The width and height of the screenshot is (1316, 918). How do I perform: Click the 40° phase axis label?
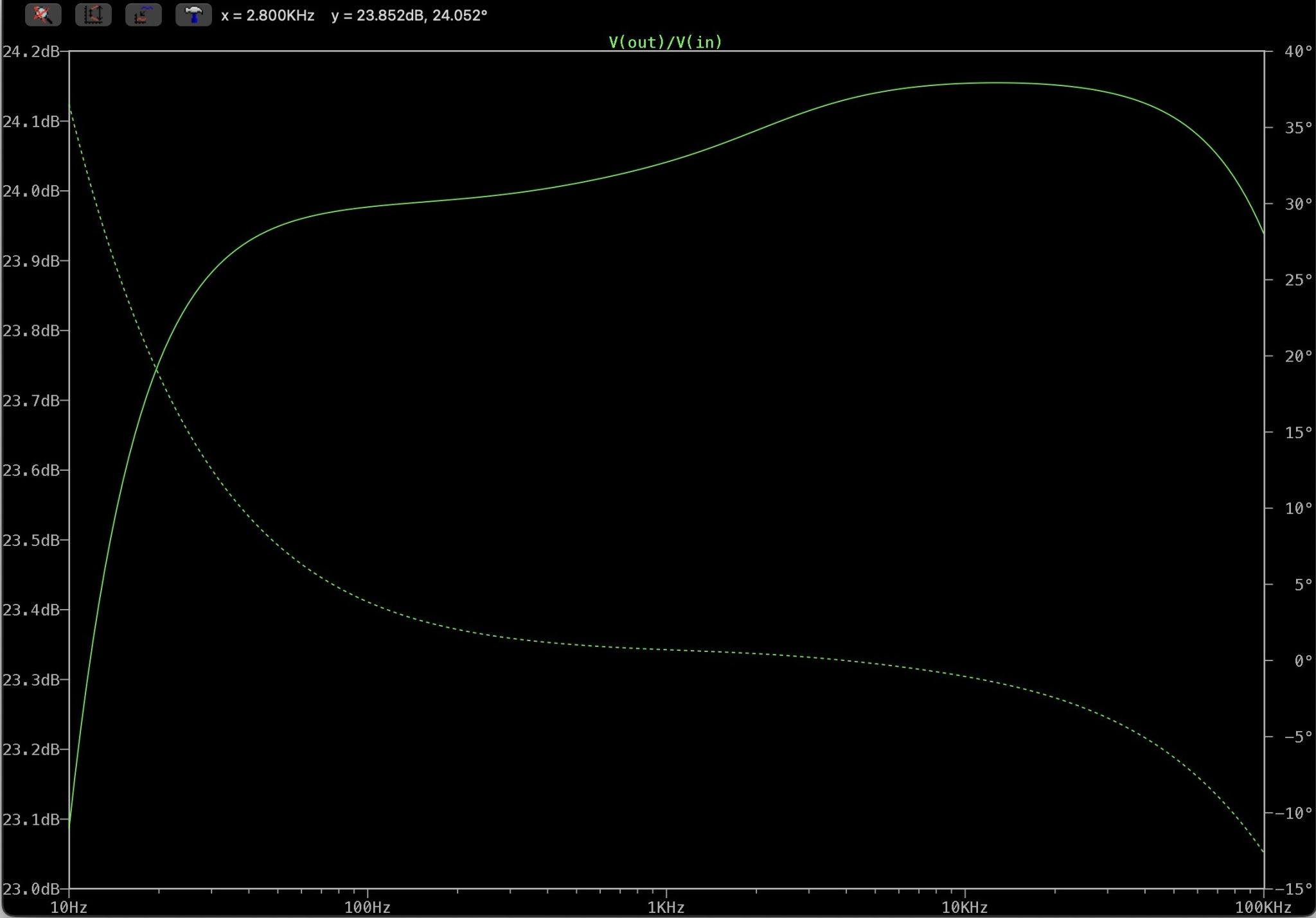(x=1297, y=51)
